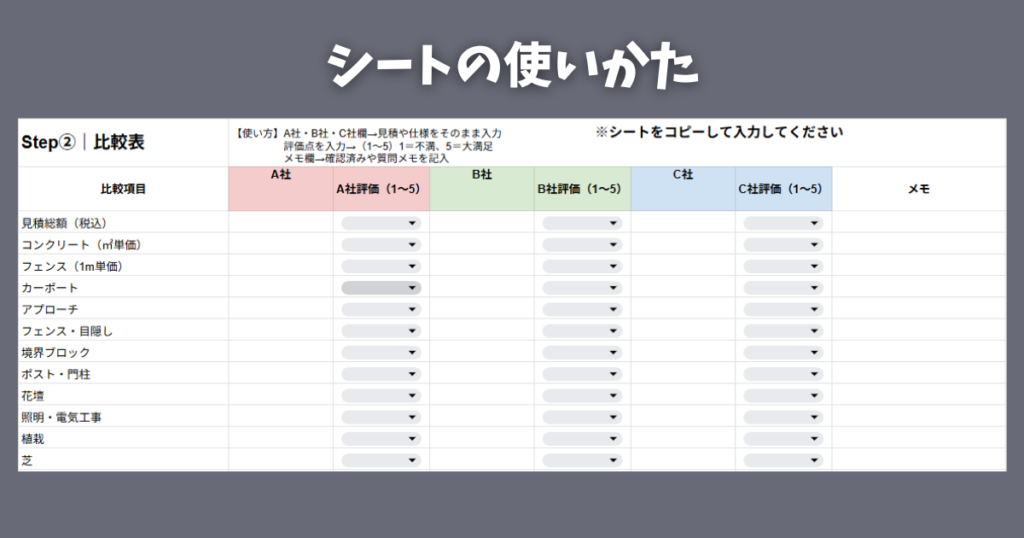The image size is (1024, 538).
Task: Select the green B社 header cell
Action: (x=481, y=188)
